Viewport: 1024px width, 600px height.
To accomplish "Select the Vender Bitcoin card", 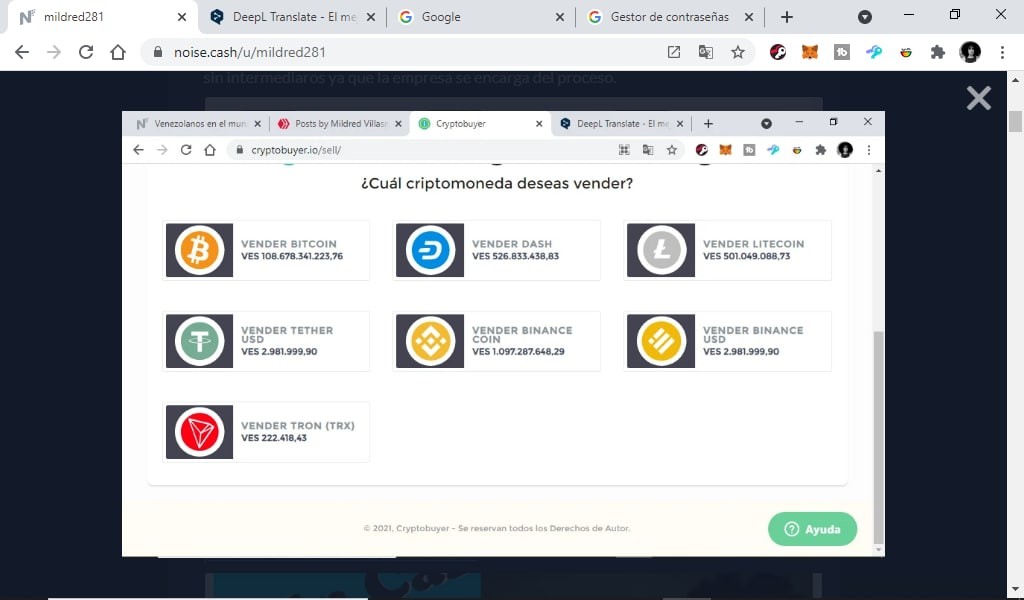I will [266, 250].
